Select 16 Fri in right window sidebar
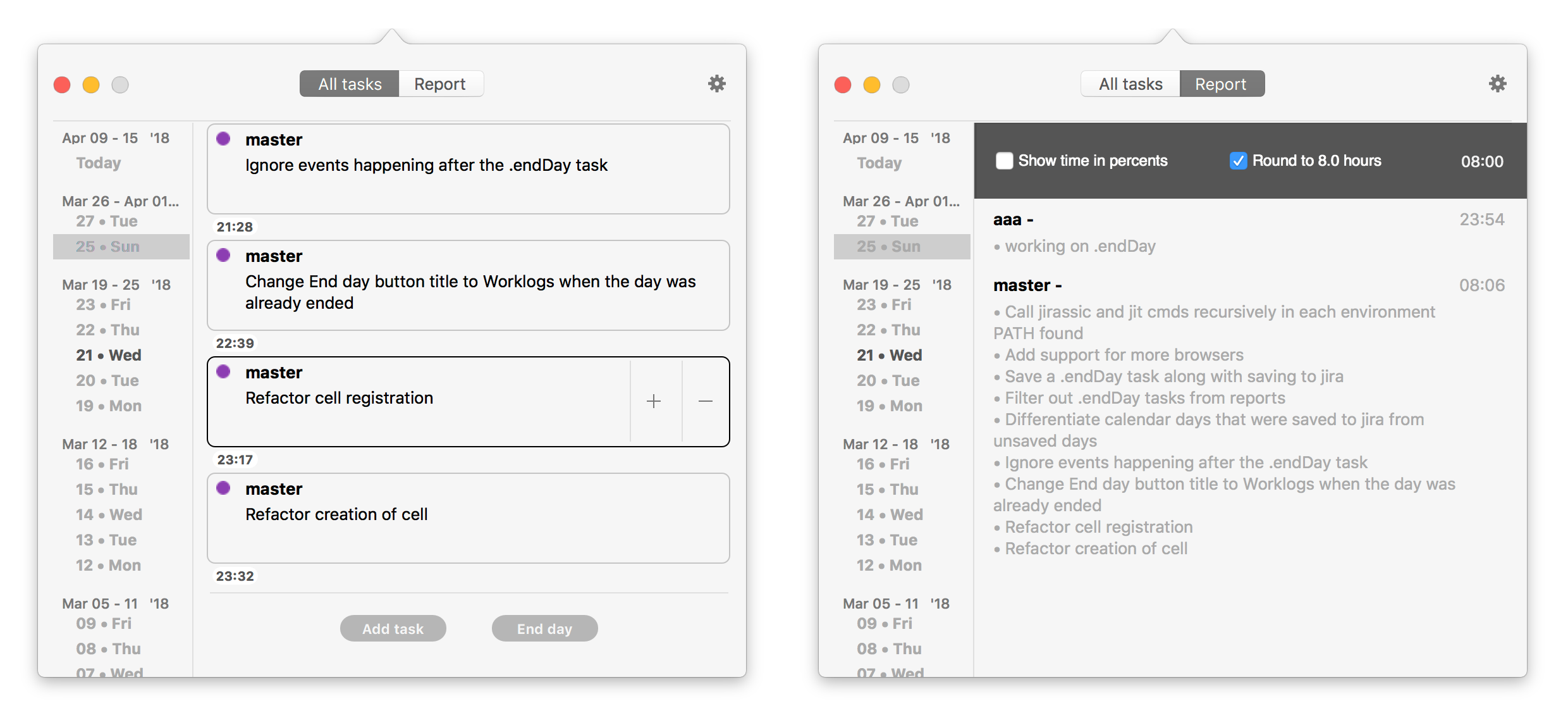The width and height of the screenshot is (1568, 720). tap(883, 464)
